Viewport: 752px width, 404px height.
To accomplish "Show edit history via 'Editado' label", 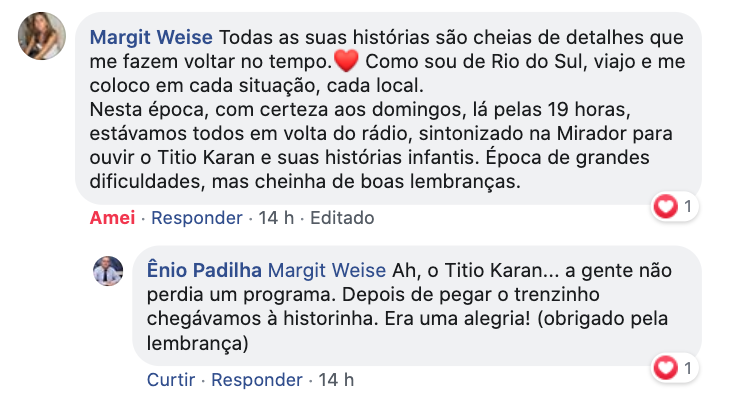I will click(341, 218).
